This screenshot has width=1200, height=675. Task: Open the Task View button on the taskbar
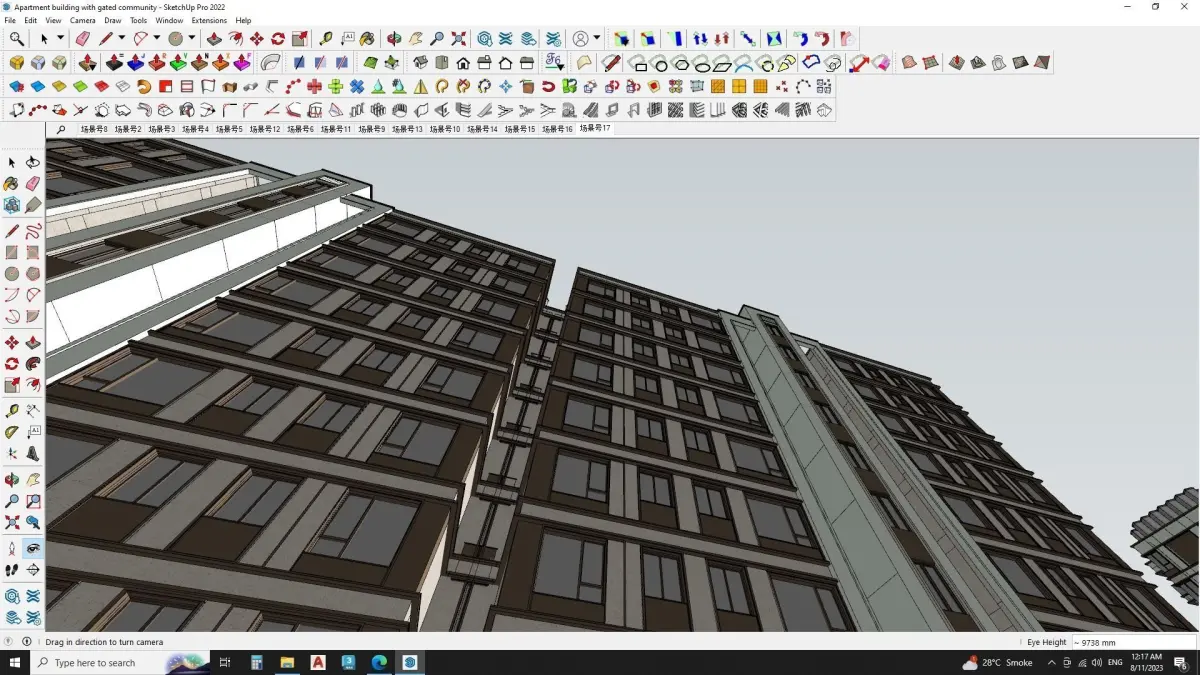[x=225, y=662]
